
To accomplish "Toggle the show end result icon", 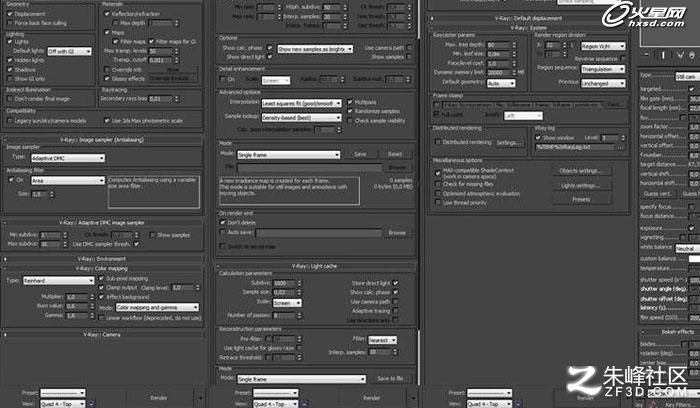I will 663,55.
